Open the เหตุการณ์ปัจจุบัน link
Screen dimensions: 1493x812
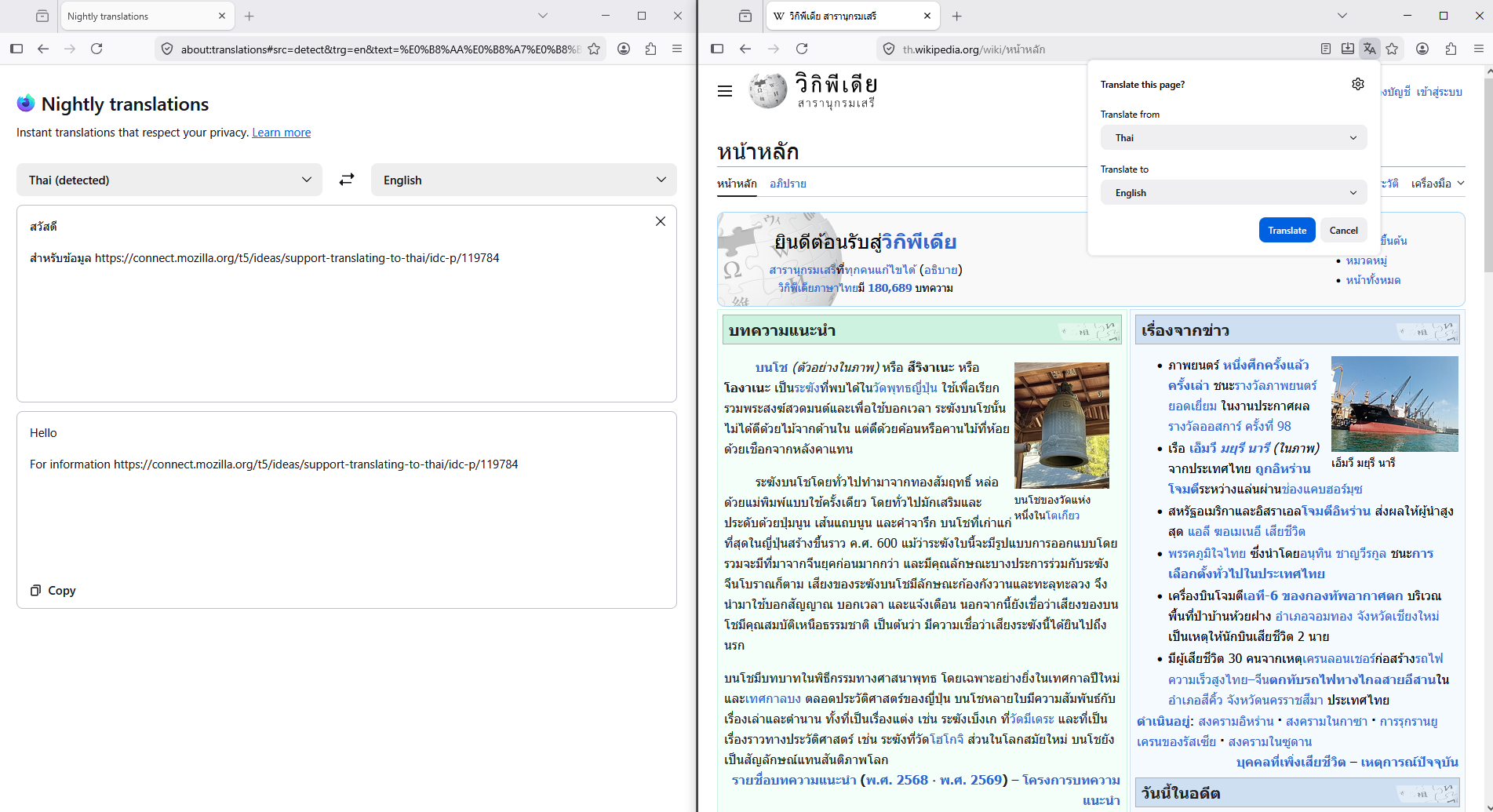pos(1409,762)
